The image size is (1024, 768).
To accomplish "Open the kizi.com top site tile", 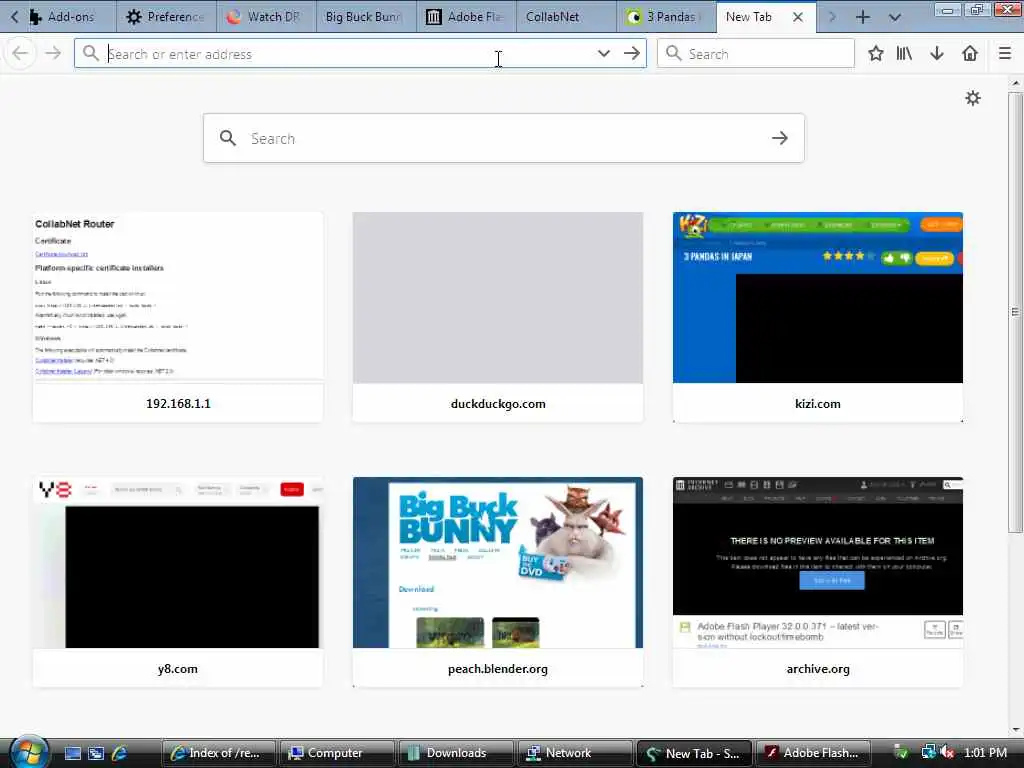I will point(818,317).
